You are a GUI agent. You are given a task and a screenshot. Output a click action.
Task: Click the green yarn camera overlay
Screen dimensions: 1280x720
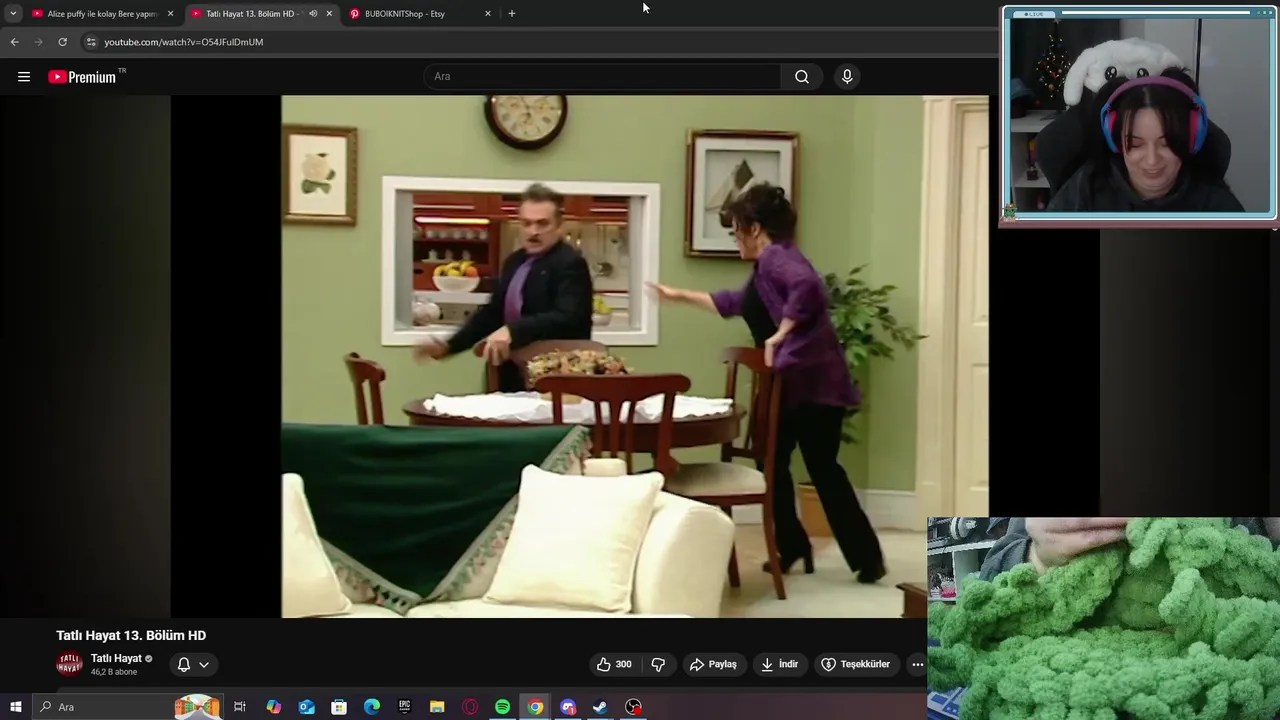[x=1104, y=618]
